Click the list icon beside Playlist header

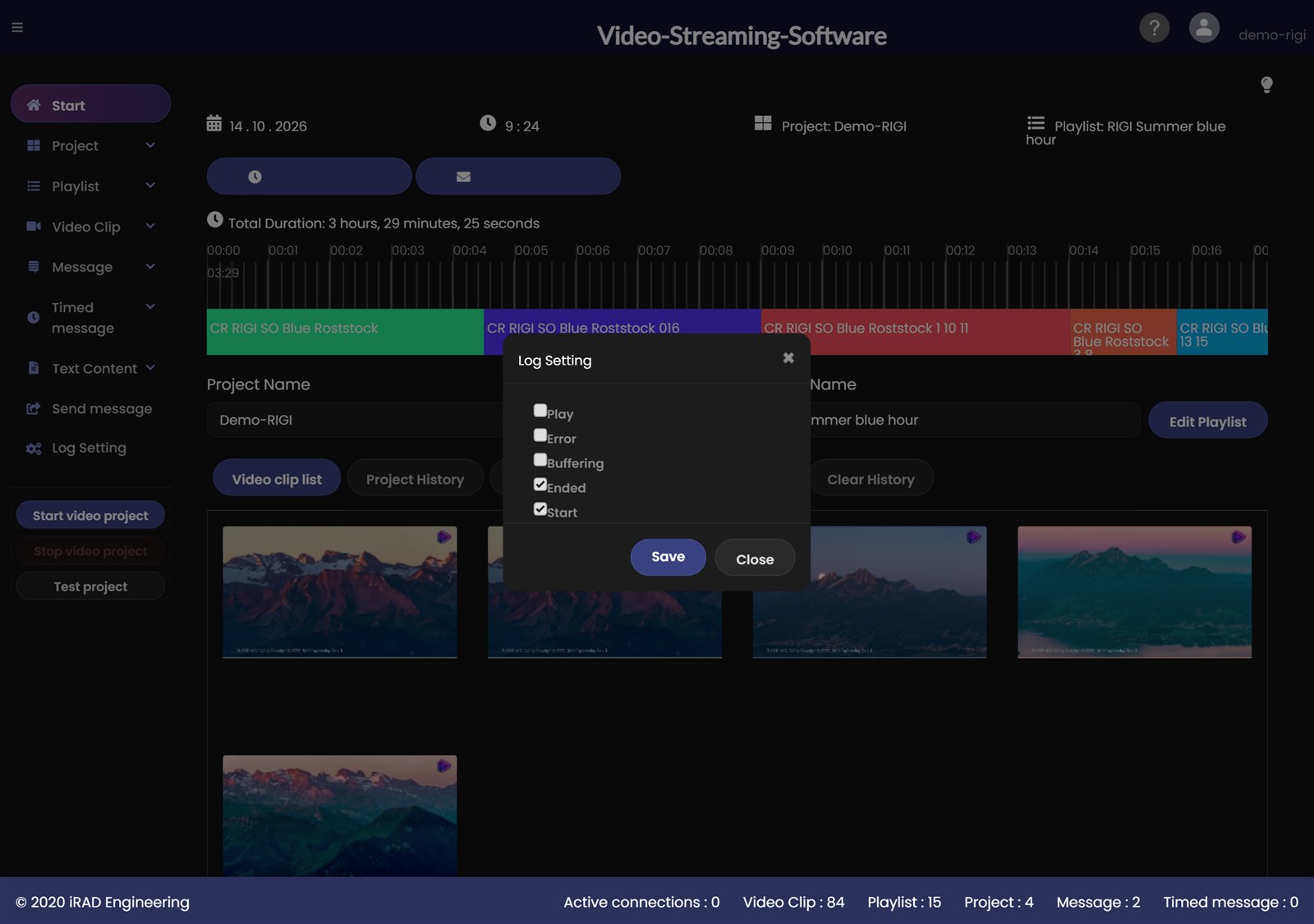[1036, 123]
